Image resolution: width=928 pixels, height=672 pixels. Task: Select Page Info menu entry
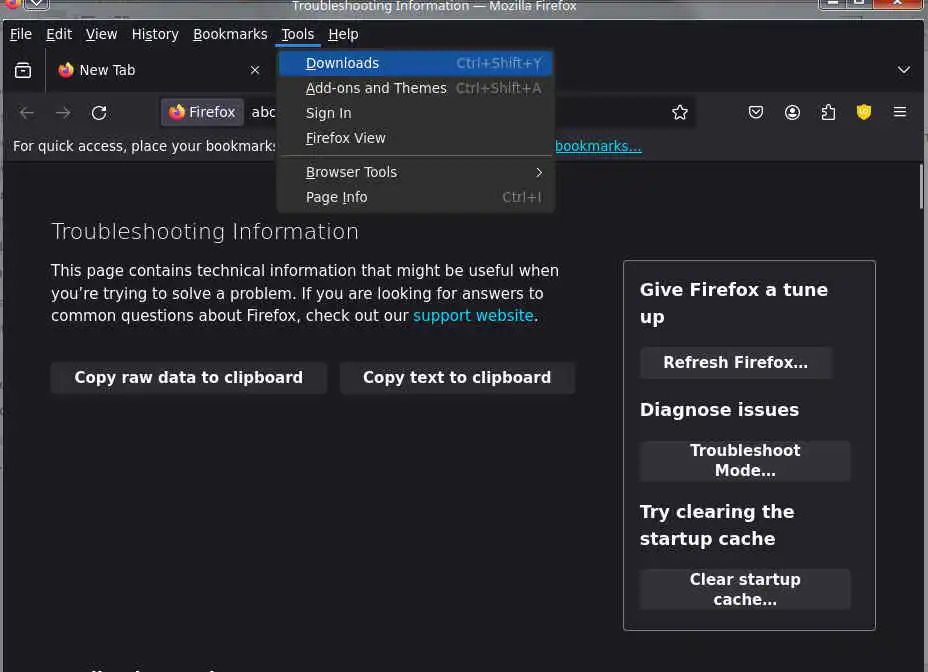pos(415,197)
